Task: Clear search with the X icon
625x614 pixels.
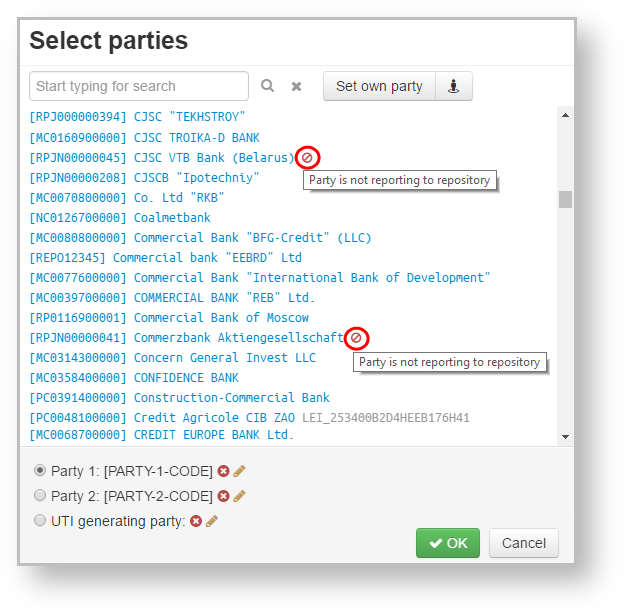Action: 296,86
